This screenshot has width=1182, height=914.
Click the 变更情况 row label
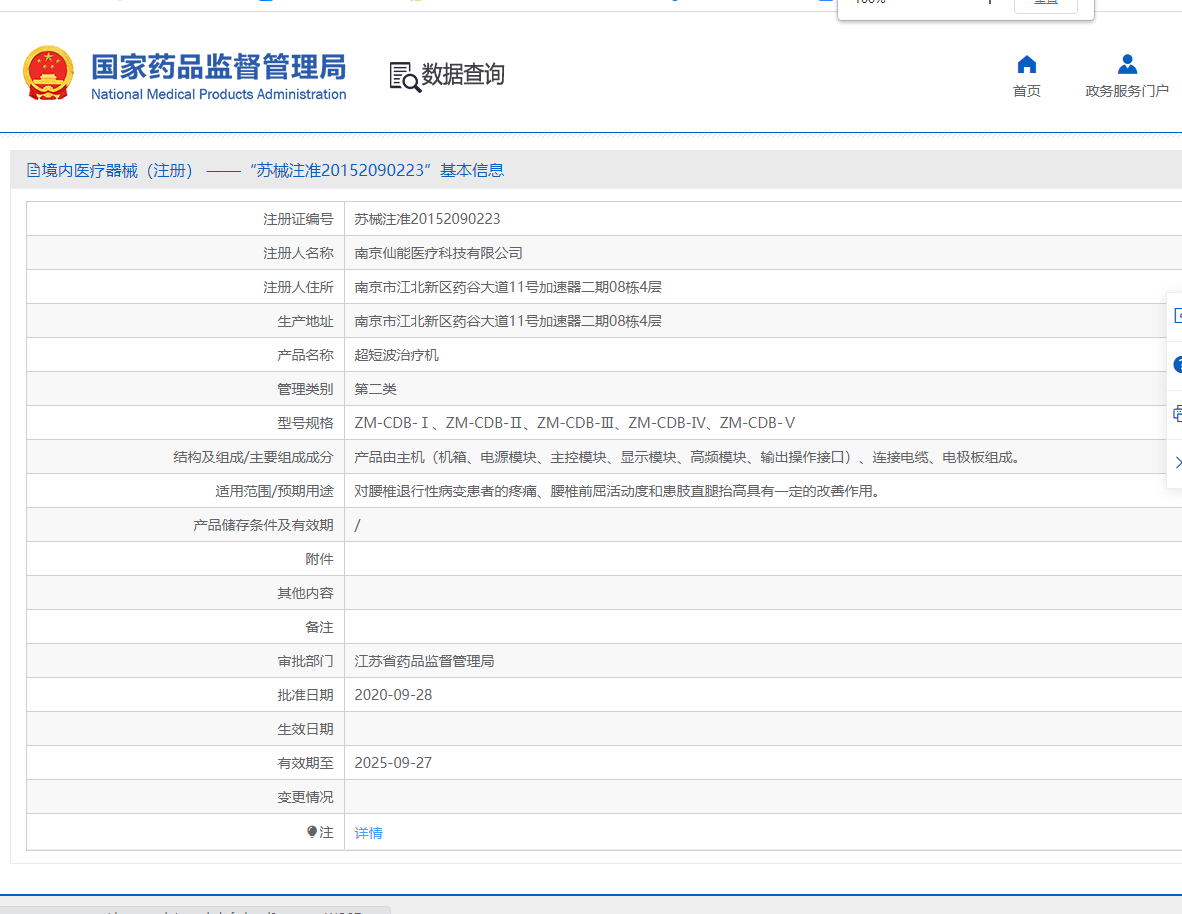point(305,797)
